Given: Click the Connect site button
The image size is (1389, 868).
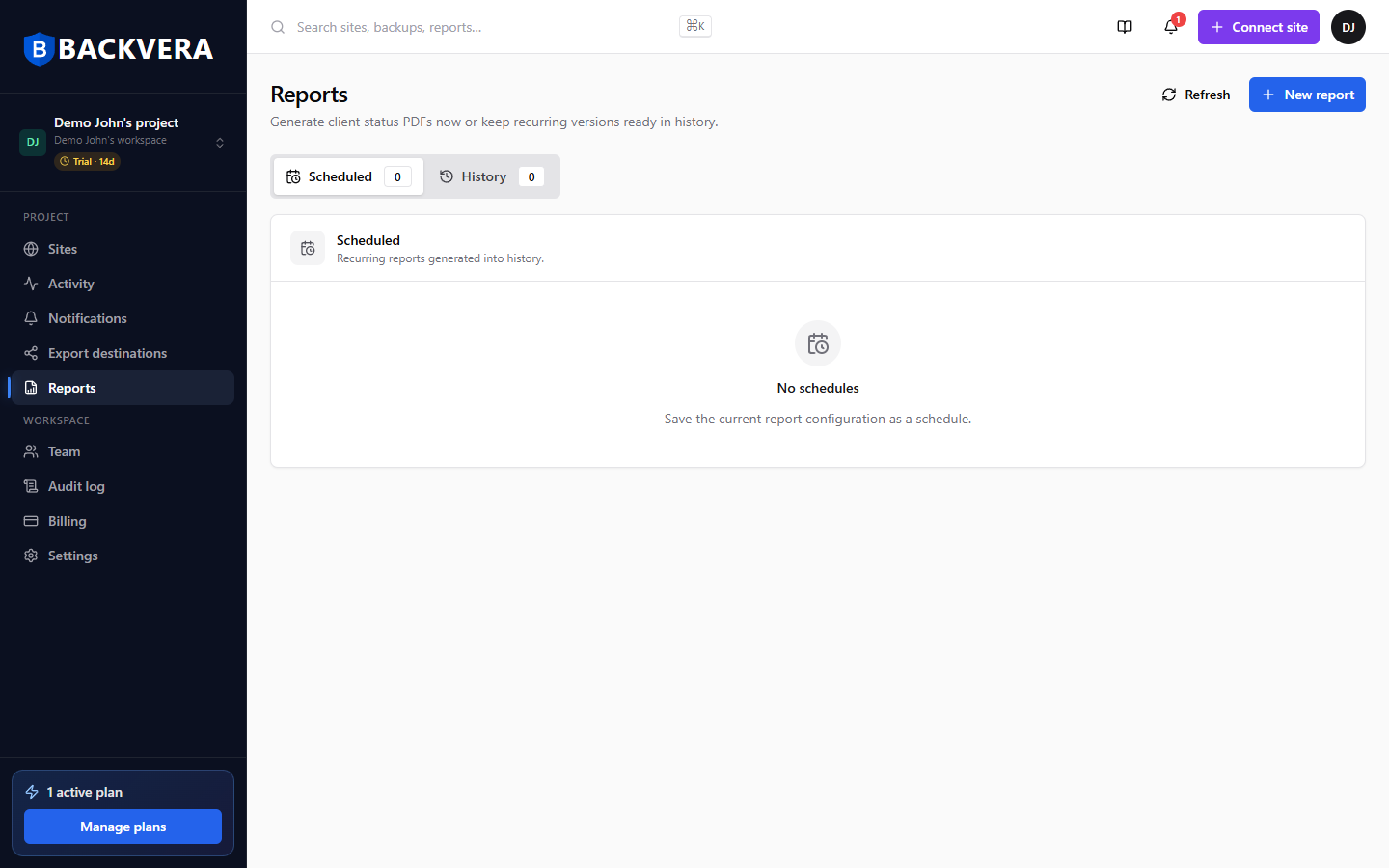Looking at the screenshot, I should pyautogui.click(x=1259, y=27).
